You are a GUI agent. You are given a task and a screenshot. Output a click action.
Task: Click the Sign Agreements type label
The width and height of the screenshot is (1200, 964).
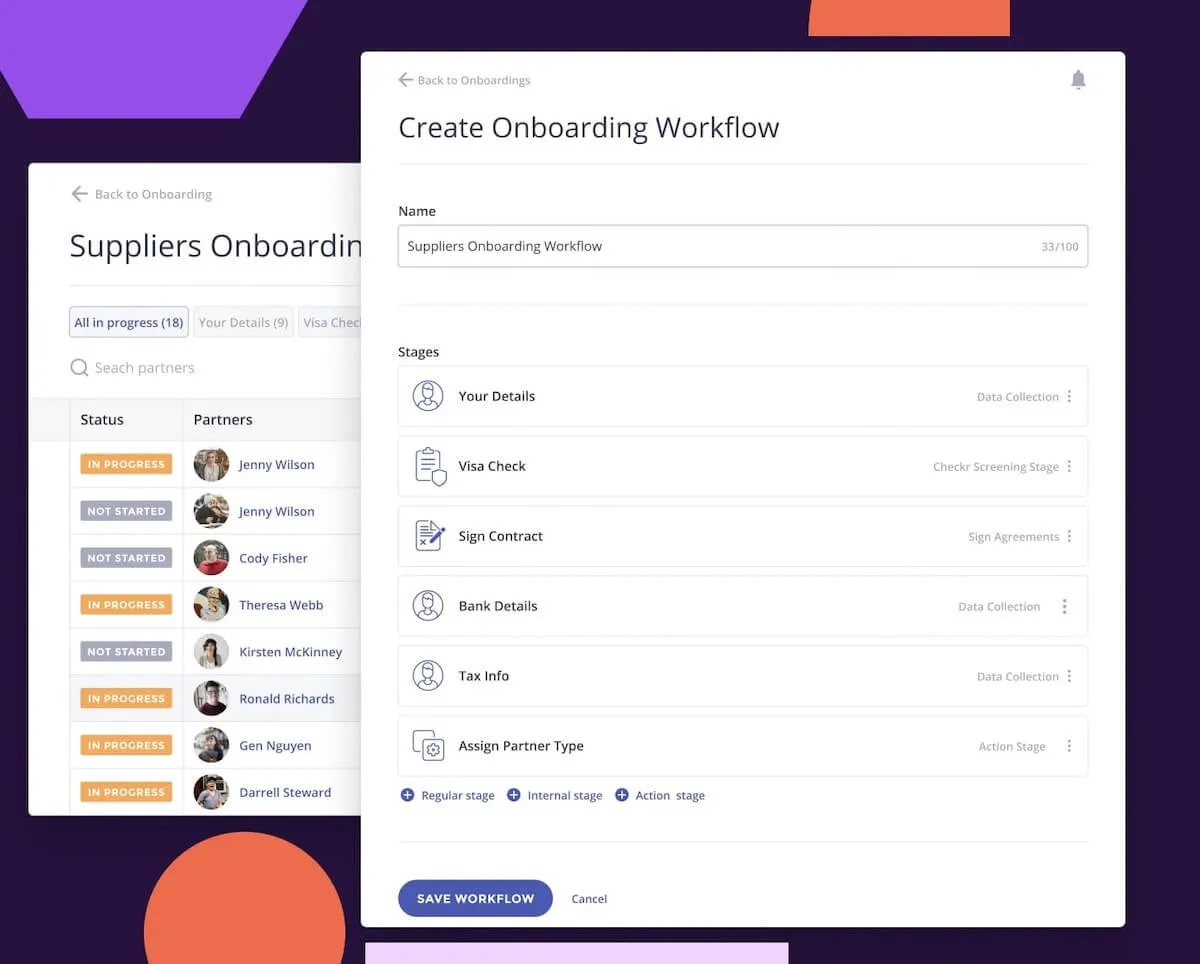(1014, 537)
